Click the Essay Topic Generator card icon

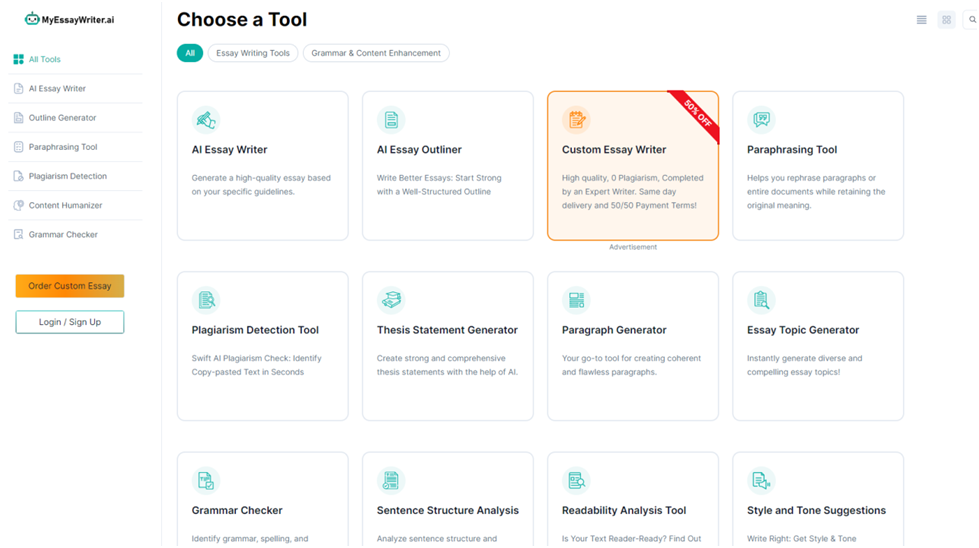(761, 300)
